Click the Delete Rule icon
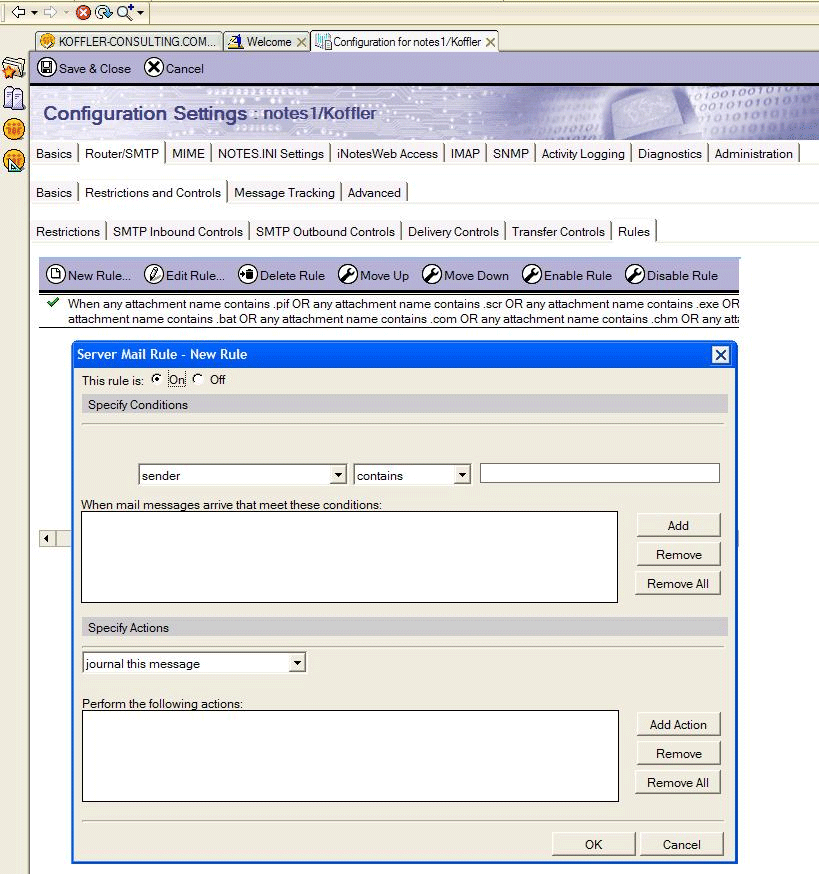 (x=248, y=275)
